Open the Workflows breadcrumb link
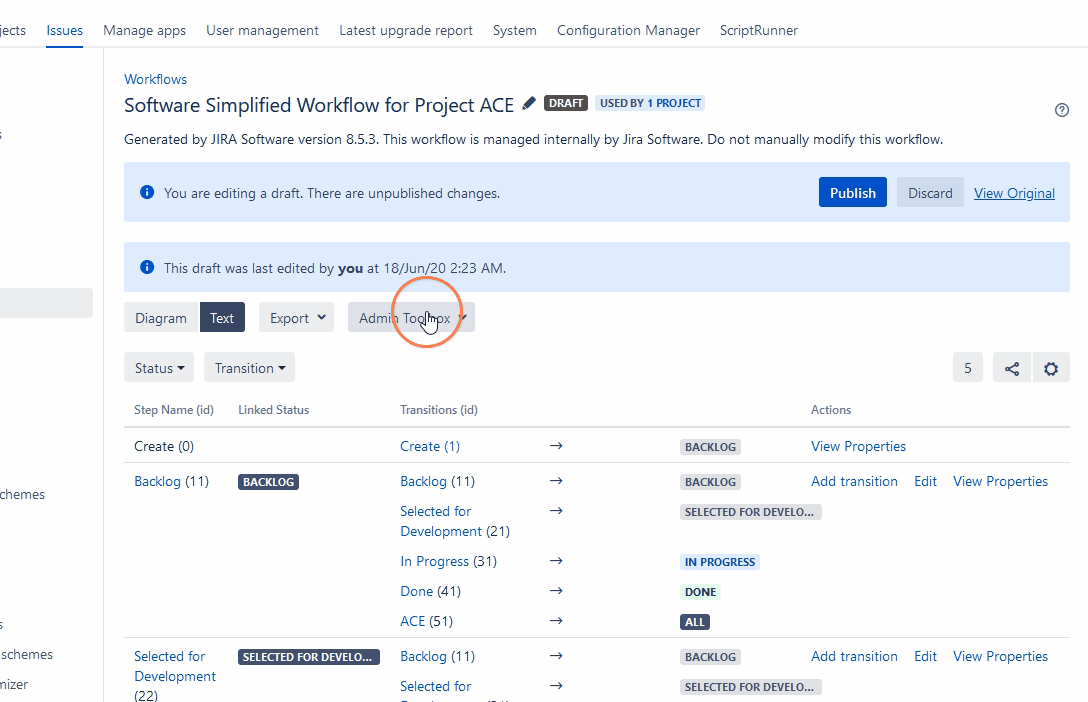Viewport: 1088px width, 702px height. point(155,79)
